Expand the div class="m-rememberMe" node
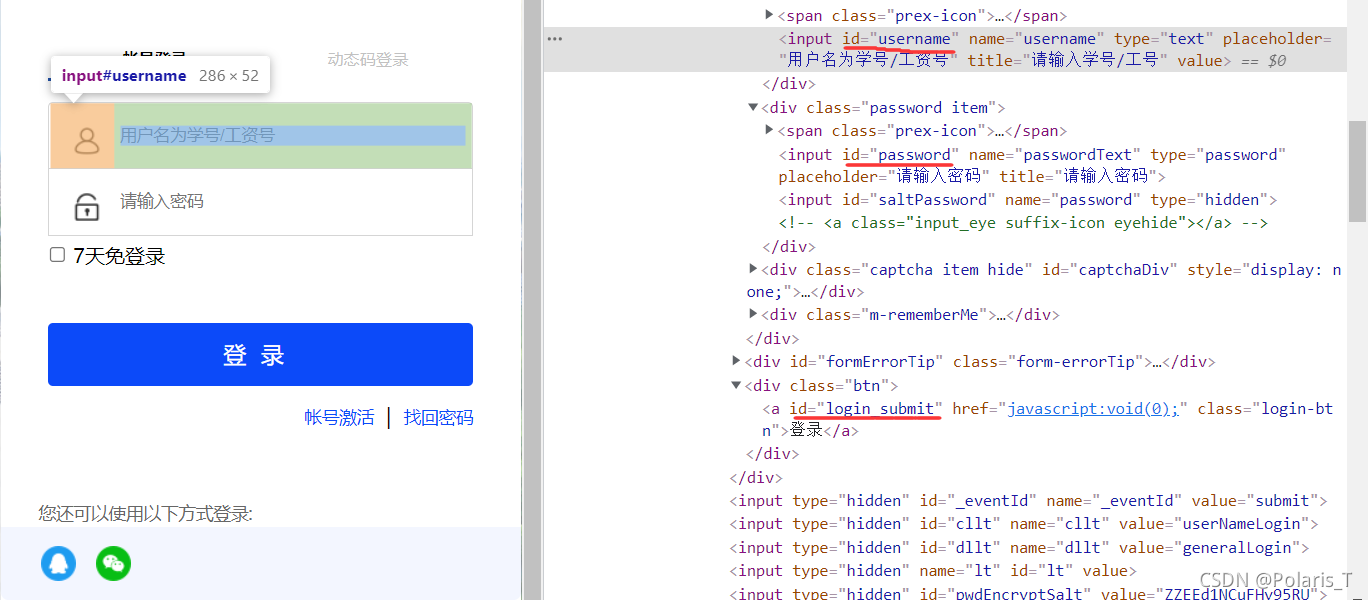This screenshot has height=600, width=1368. (753, 314)
